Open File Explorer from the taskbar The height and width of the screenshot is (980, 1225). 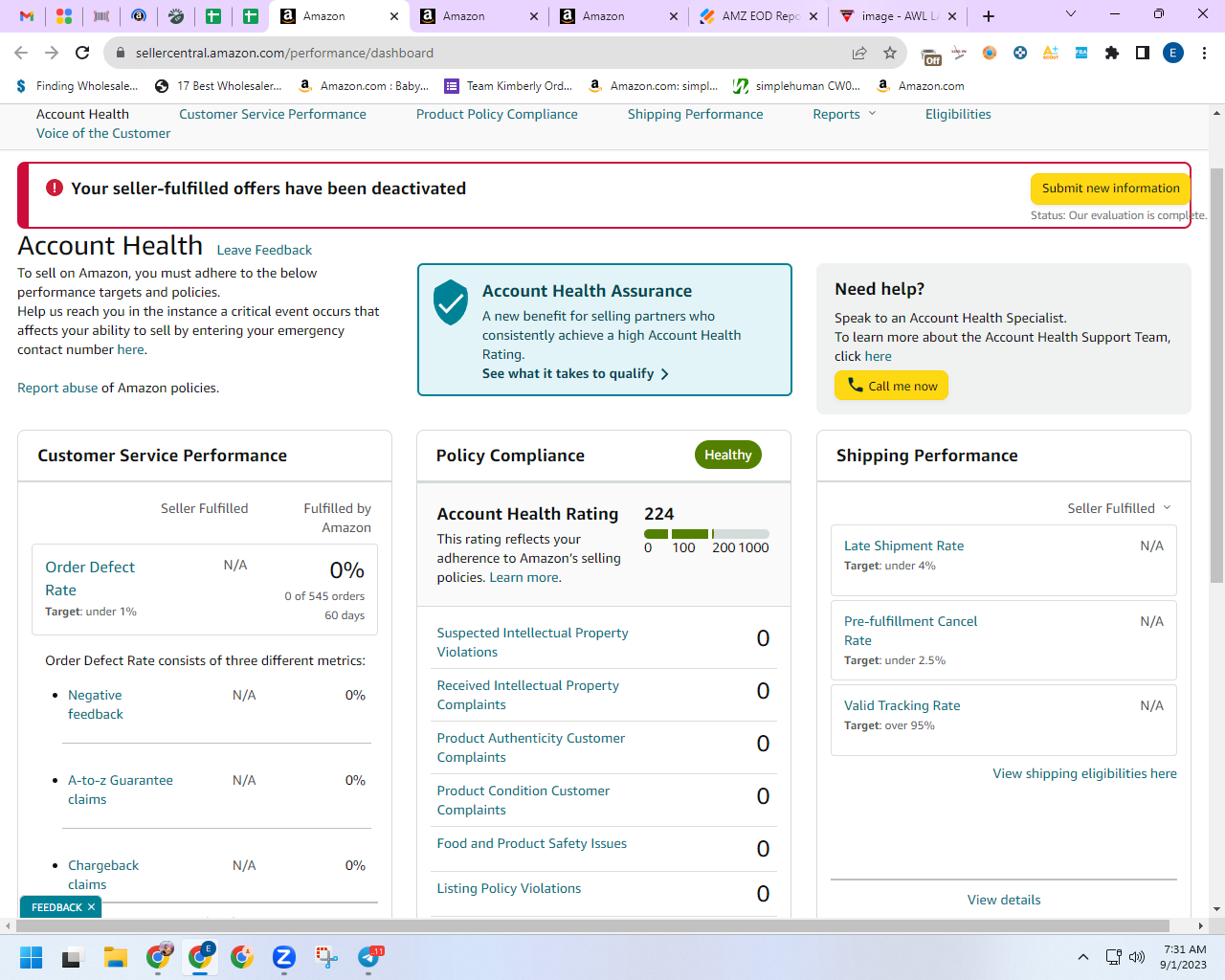[x=116, y=957]
